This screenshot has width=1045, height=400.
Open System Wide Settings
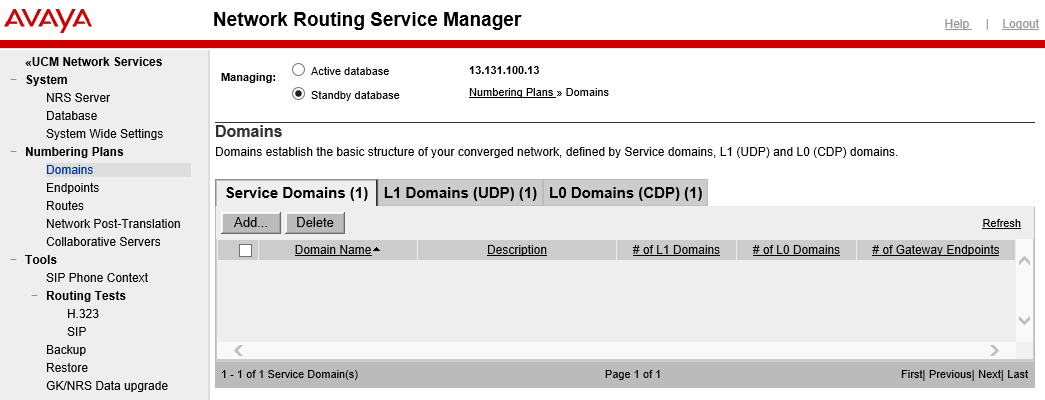[105, 133]
